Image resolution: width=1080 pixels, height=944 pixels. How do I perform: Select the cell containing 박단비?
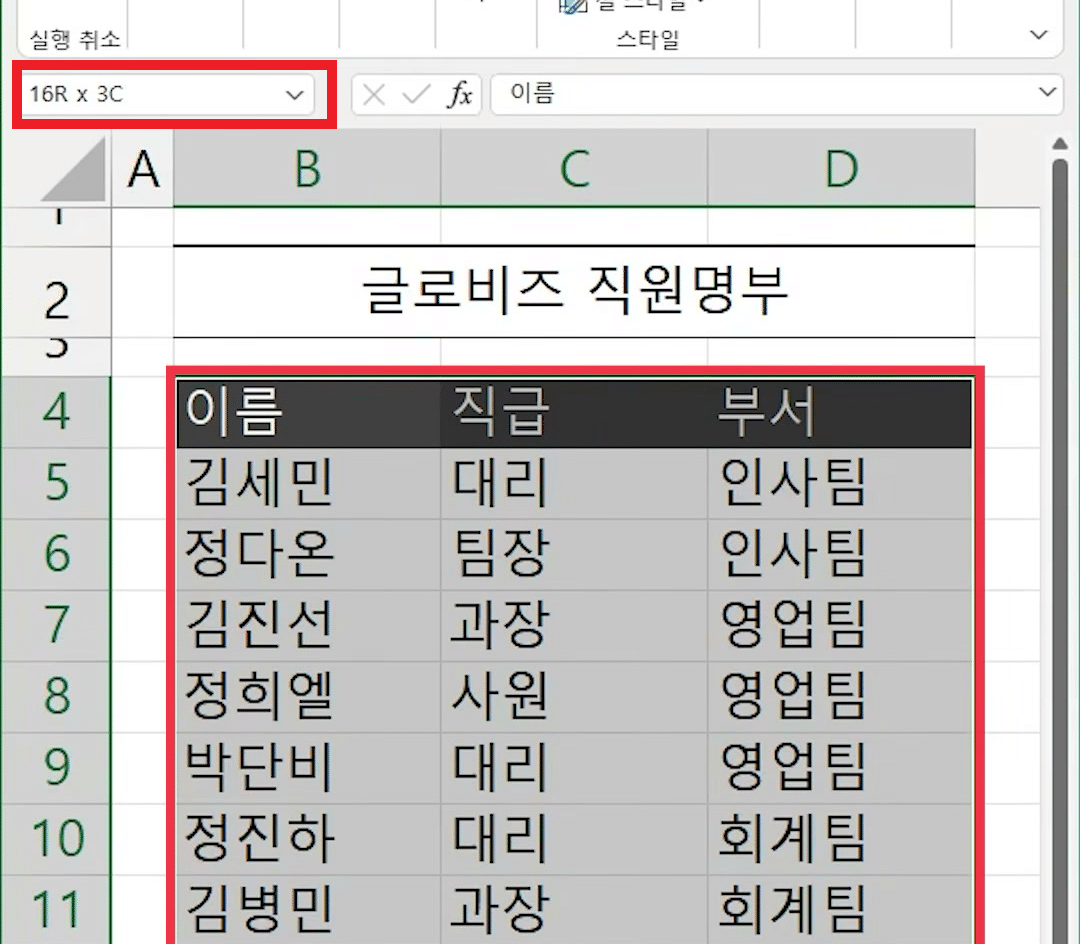pyautogui.click(x=307, y=767)
